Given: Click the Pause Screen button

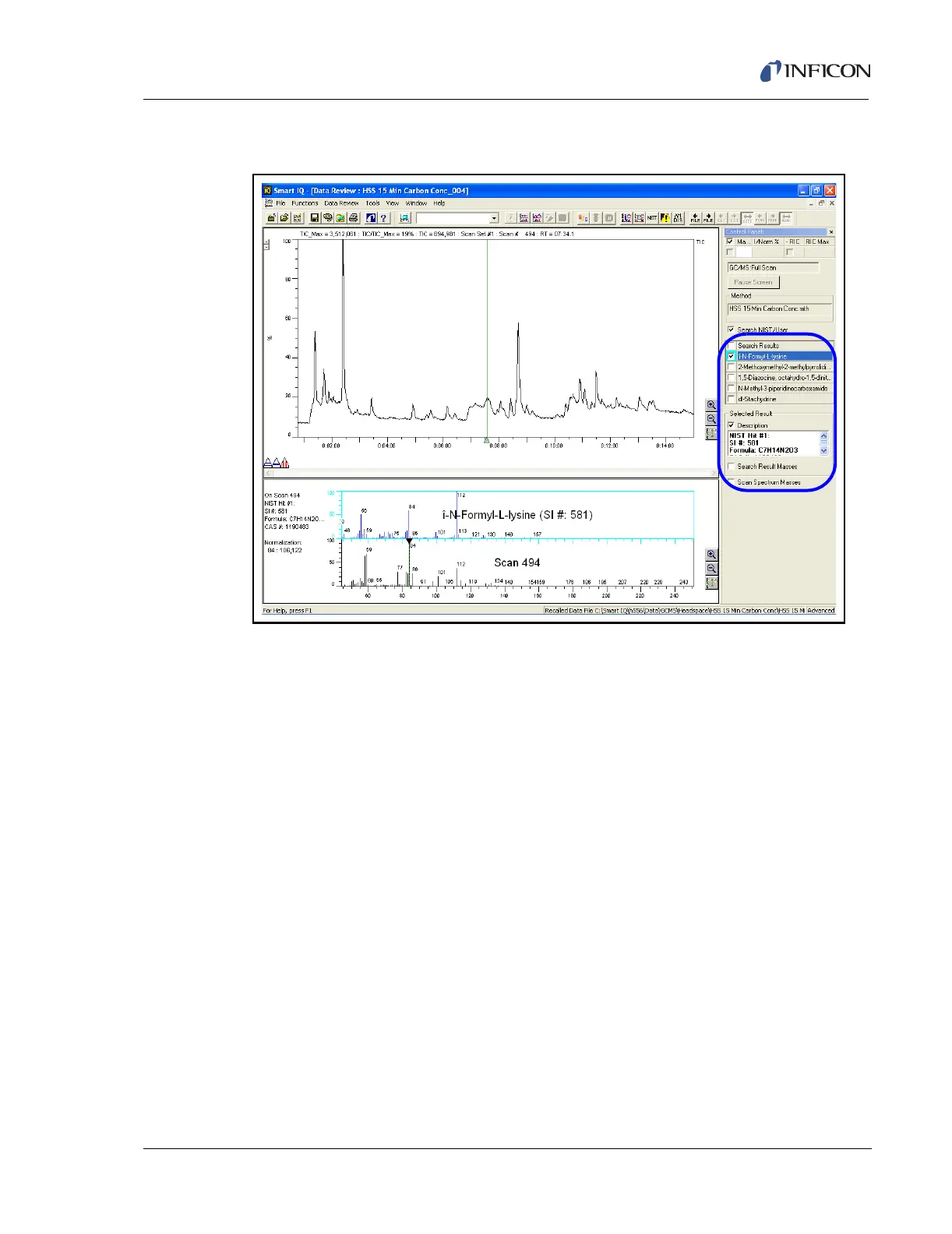Looking at the screenshot, I should pyautogui.click(x=753, y=282).
